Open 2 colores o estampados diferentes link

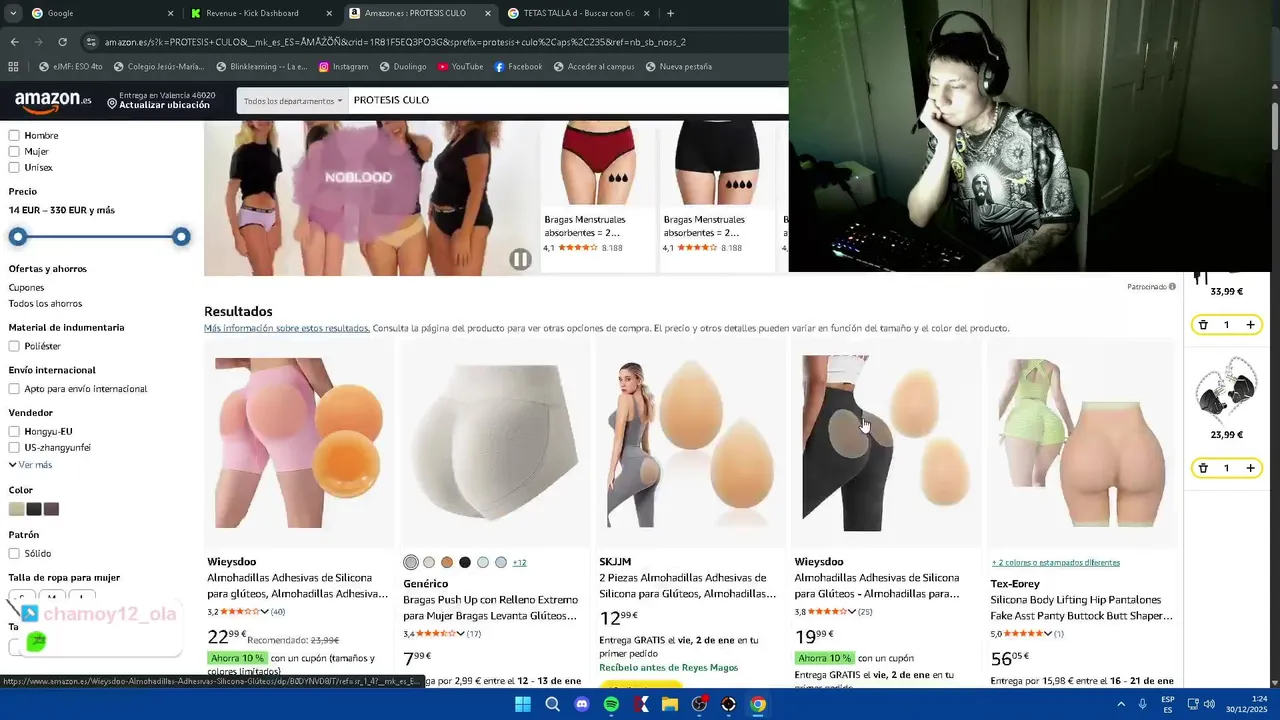pos(1055,563)
